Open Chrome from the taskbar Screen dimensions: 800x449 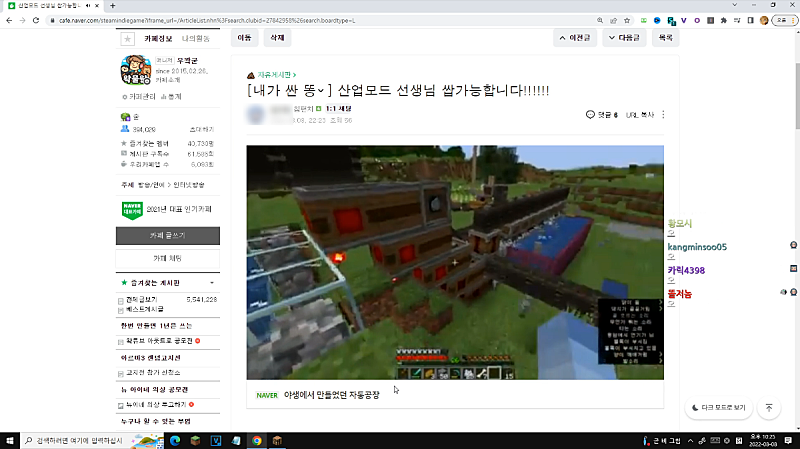[x=257, y=441]
